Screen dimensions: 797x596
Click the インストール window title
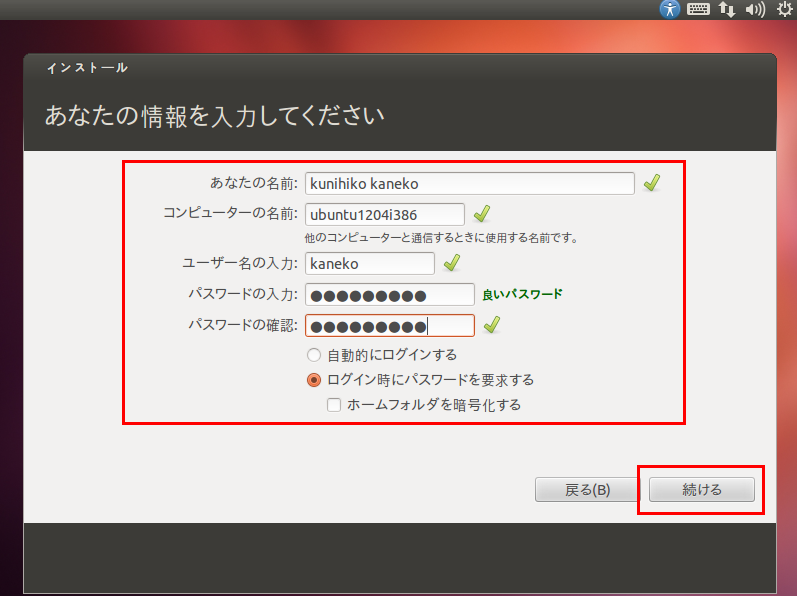(87, 68)
